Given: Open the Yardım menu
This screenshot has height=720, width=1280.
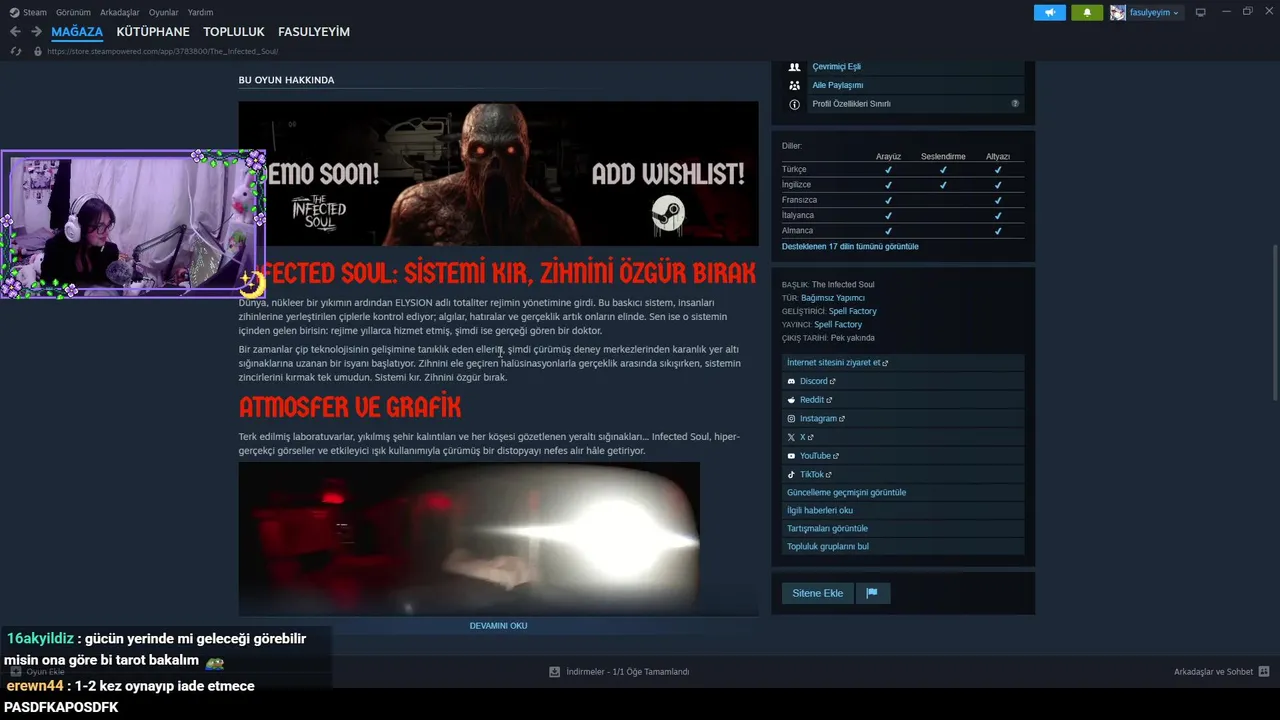Looking at the screenshot, I should tap(200, 13).
